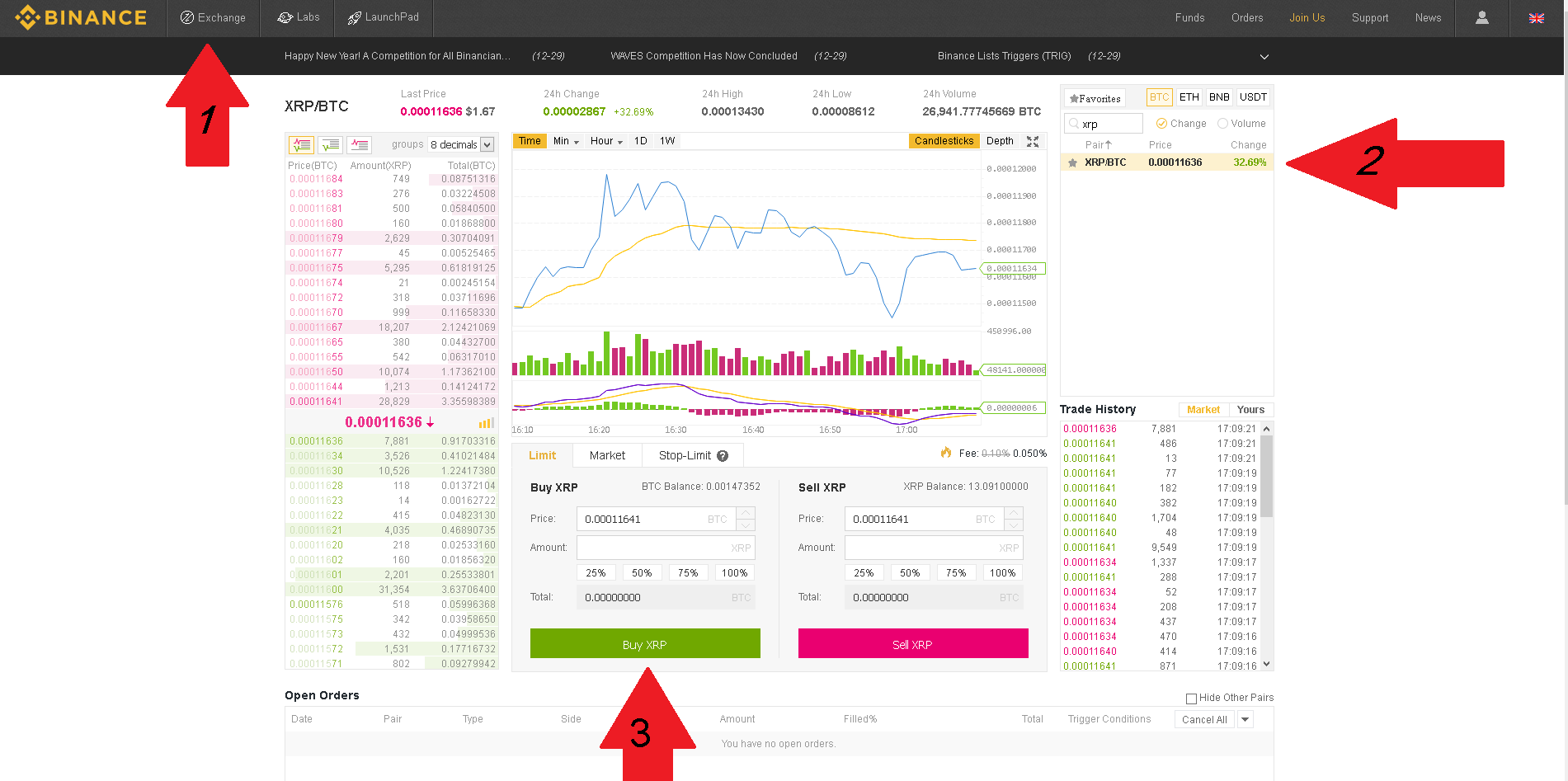This screenshot has width=1568, height=781.
Task: Switch chart to Depth view
Action: (1000, 141)
